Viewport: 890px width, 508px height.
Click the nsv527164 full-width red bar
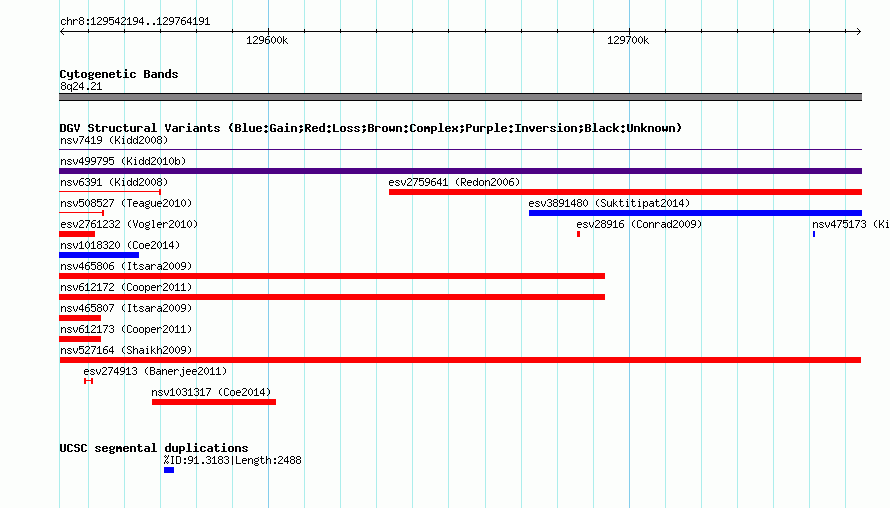460,360
